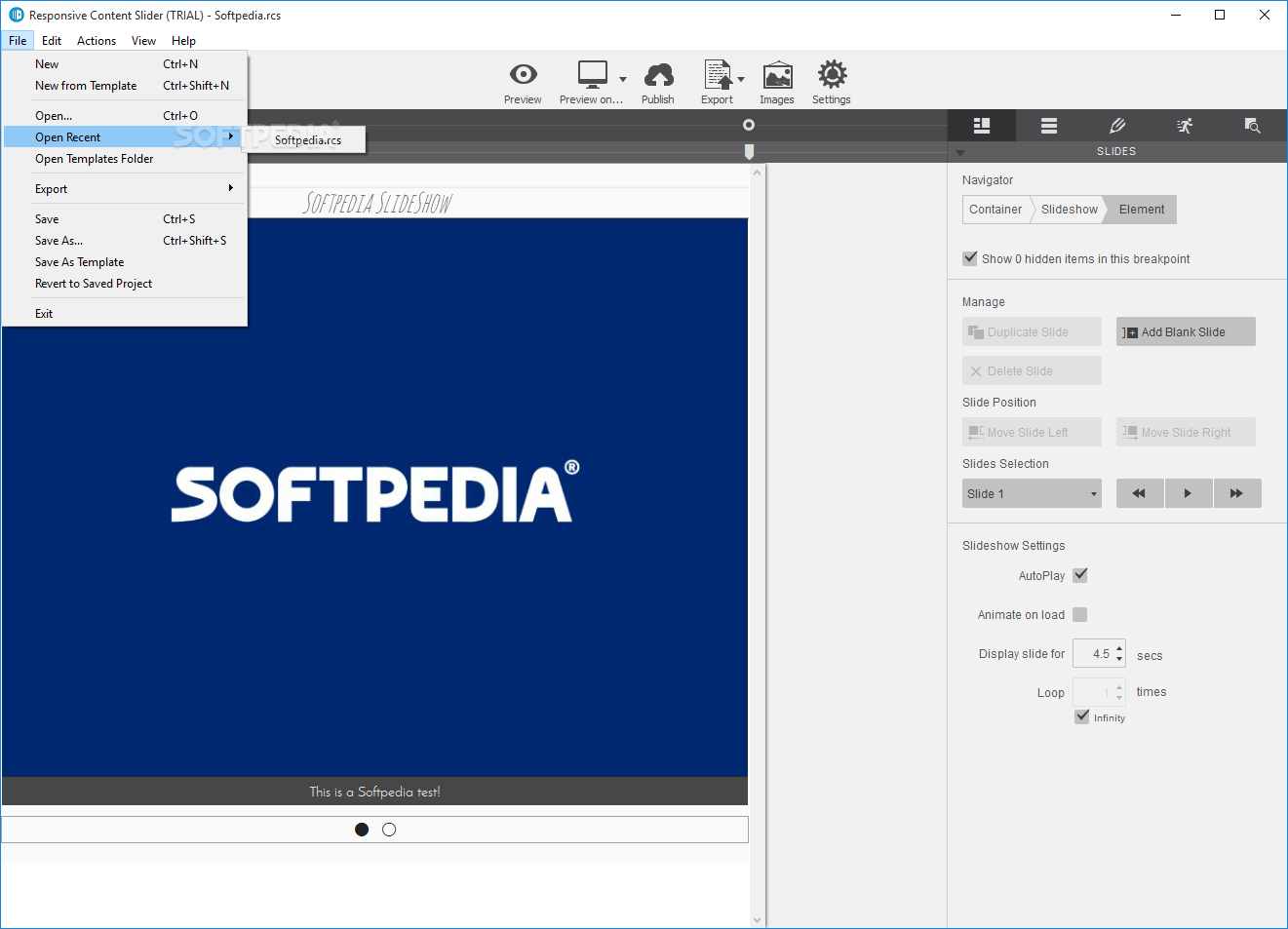Image resolution: width=1288 pixels, height=929 pixels.
Task: Select the animation running-man panel icon
Action: point(1185,126)
